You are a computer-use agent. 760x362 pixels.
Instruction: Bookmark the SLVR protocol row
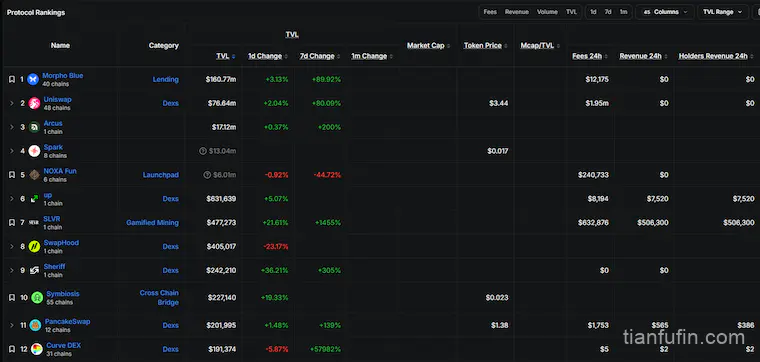pos(12,222)
